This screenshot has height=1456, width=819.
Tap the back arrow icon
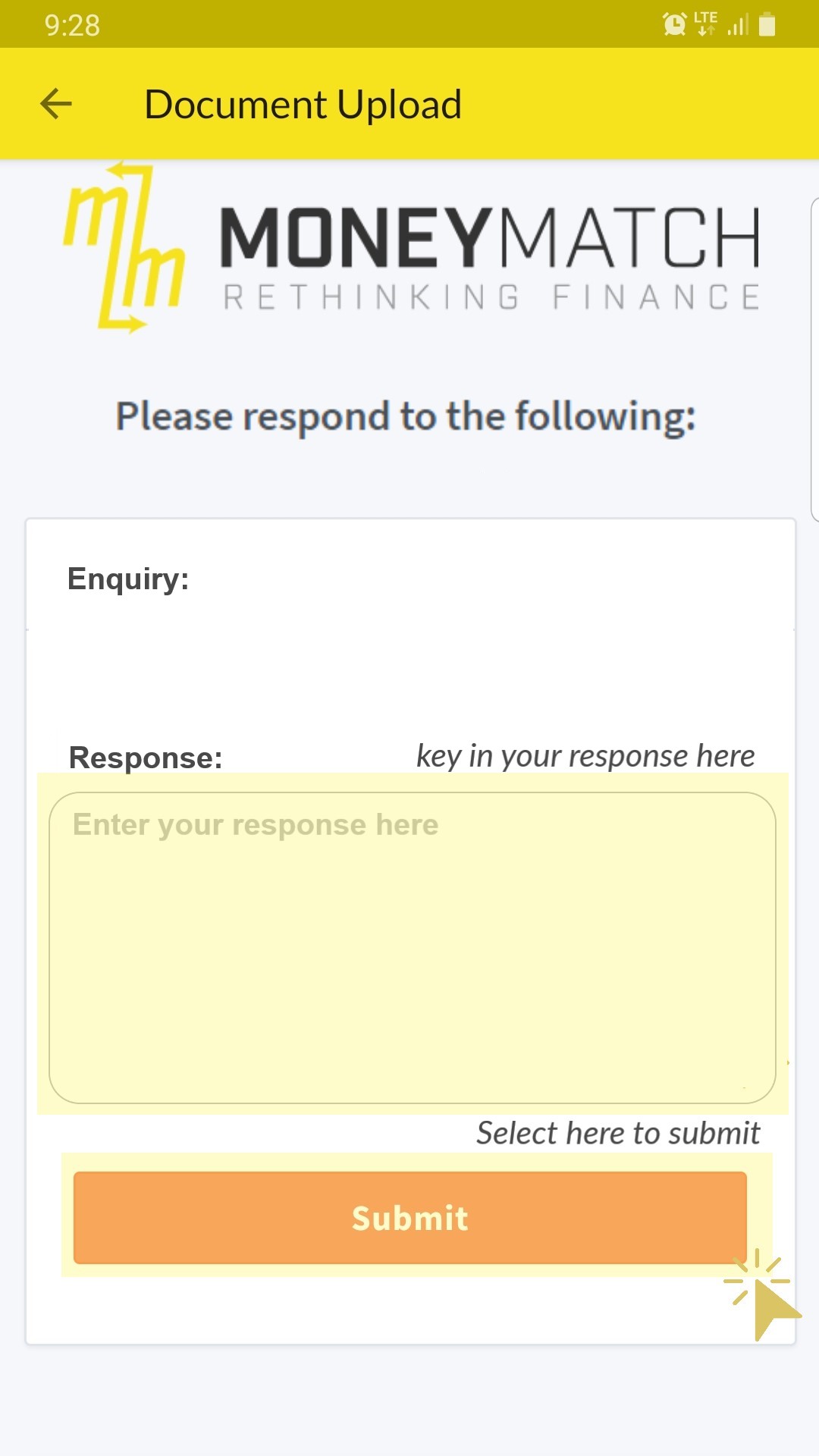56,104
